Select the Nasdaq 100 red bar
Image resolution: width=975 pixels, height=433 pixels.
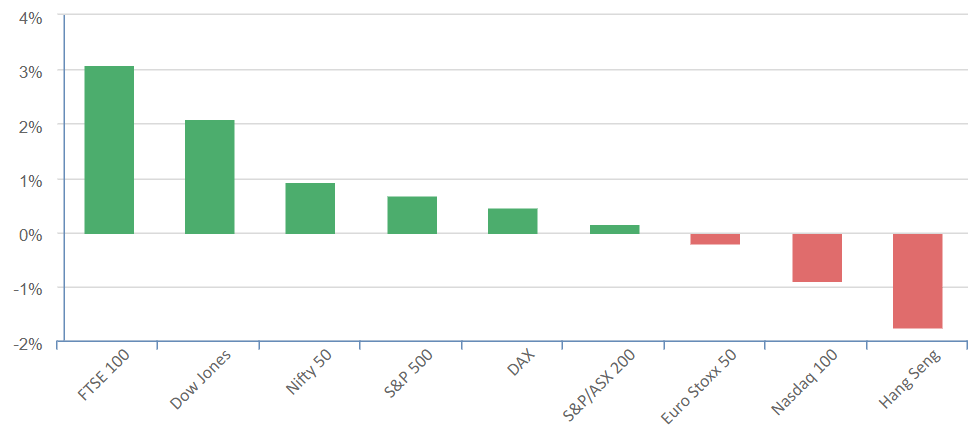[817, 258]
